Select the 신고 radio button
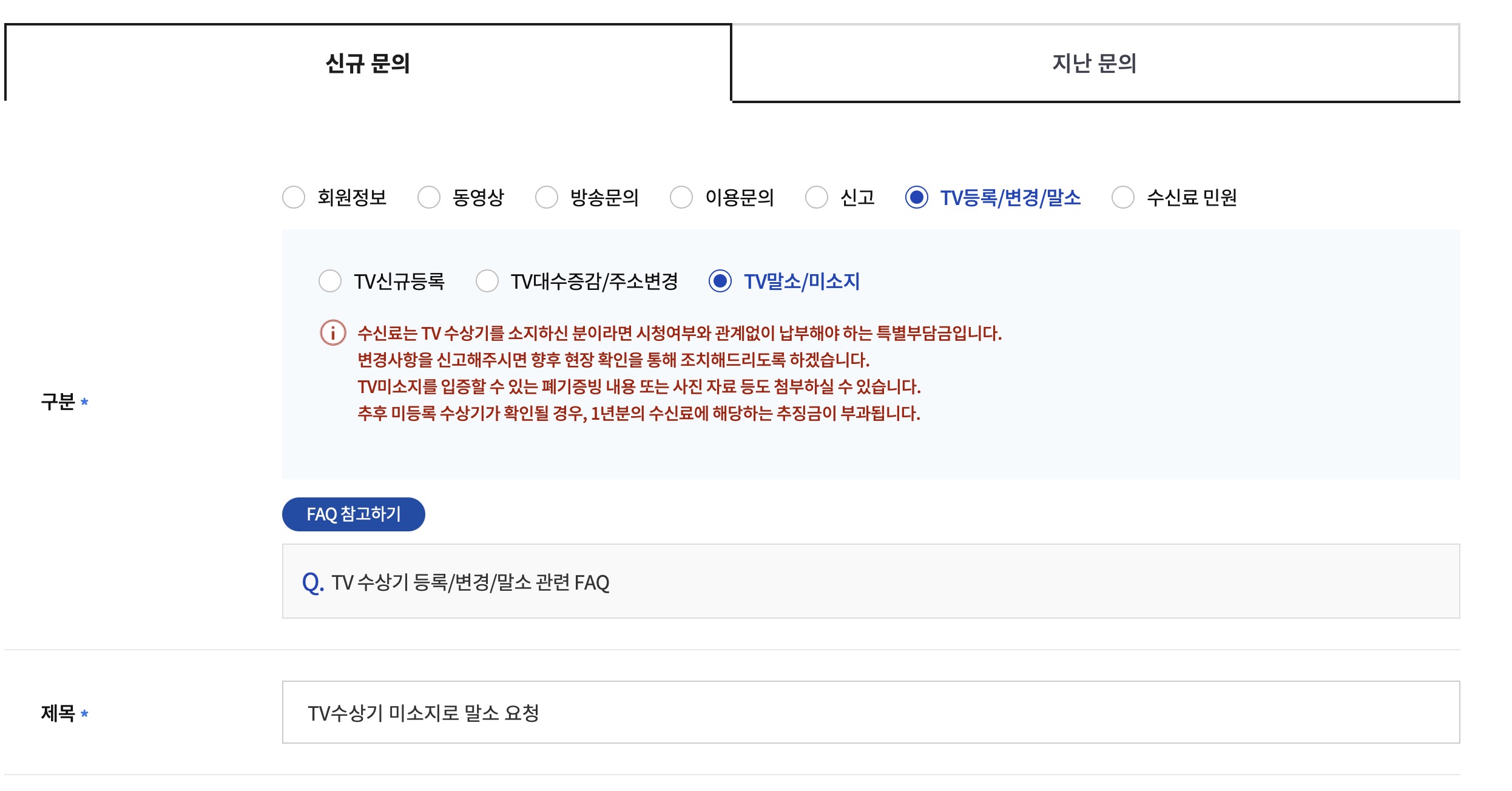Screen dimensions: 1512x791 (817, 197)
